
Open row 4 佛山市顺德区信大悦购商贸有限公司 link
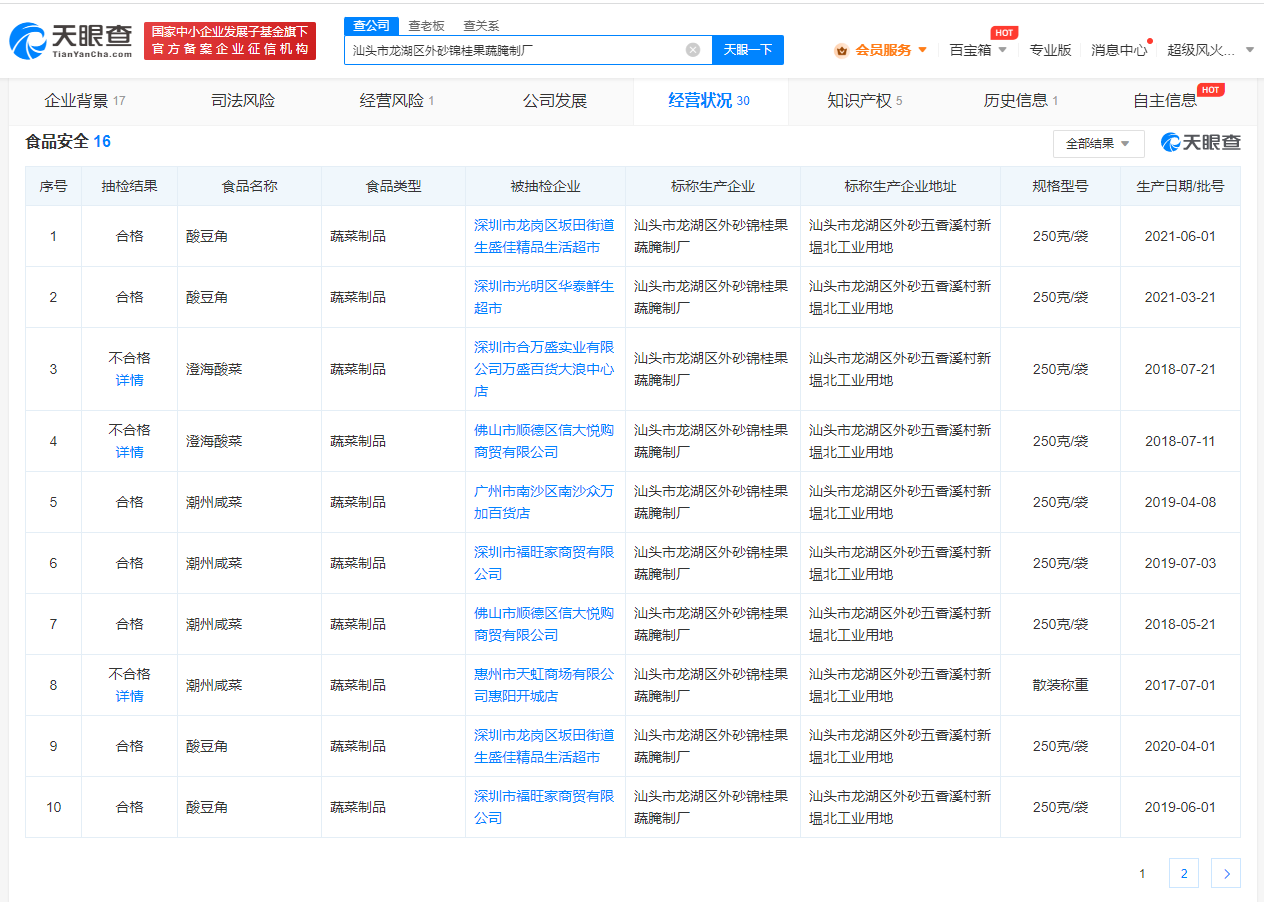pyautogui.click(x=544, y=441)
